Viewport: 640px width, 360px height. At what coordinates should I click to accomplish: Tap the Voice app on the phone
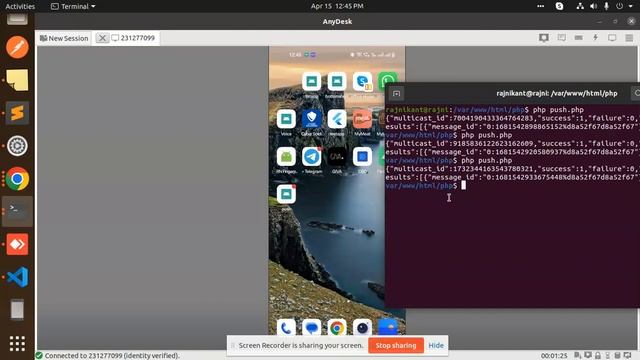(286, 119)
